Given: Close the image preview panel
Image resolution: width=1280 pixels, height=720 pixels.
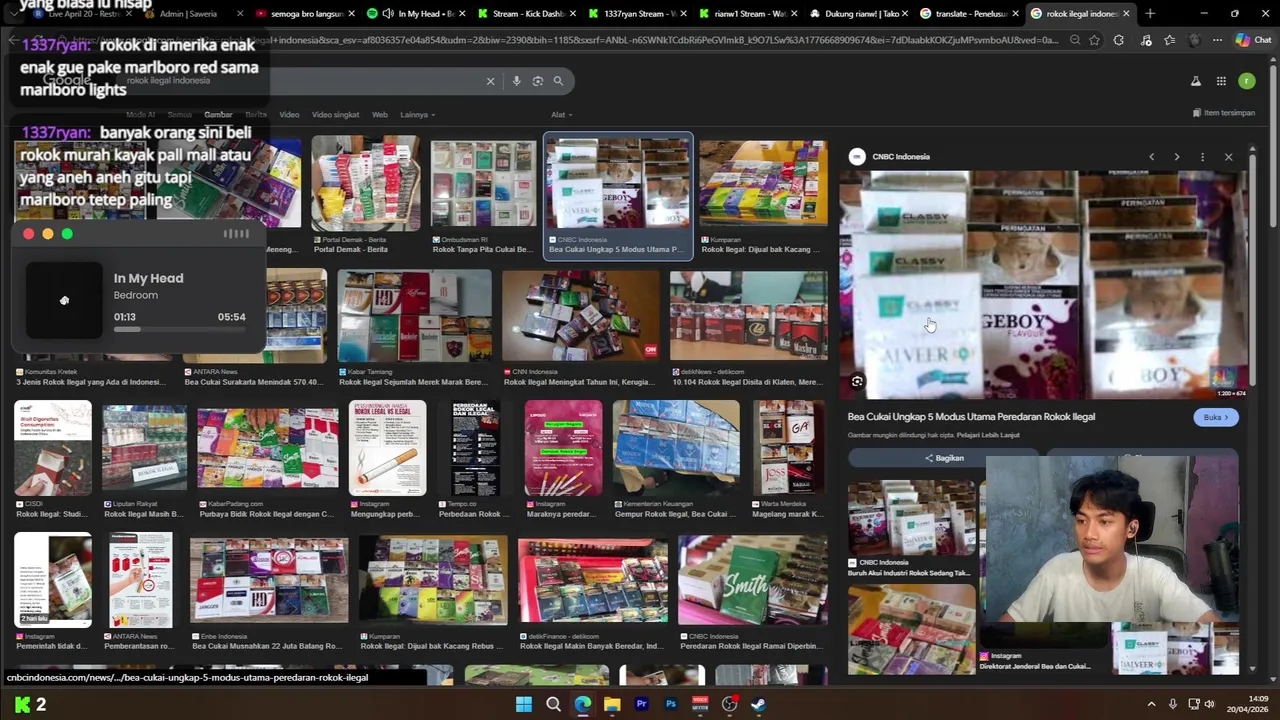Looking at the screenshot, I should (1228, 157).
